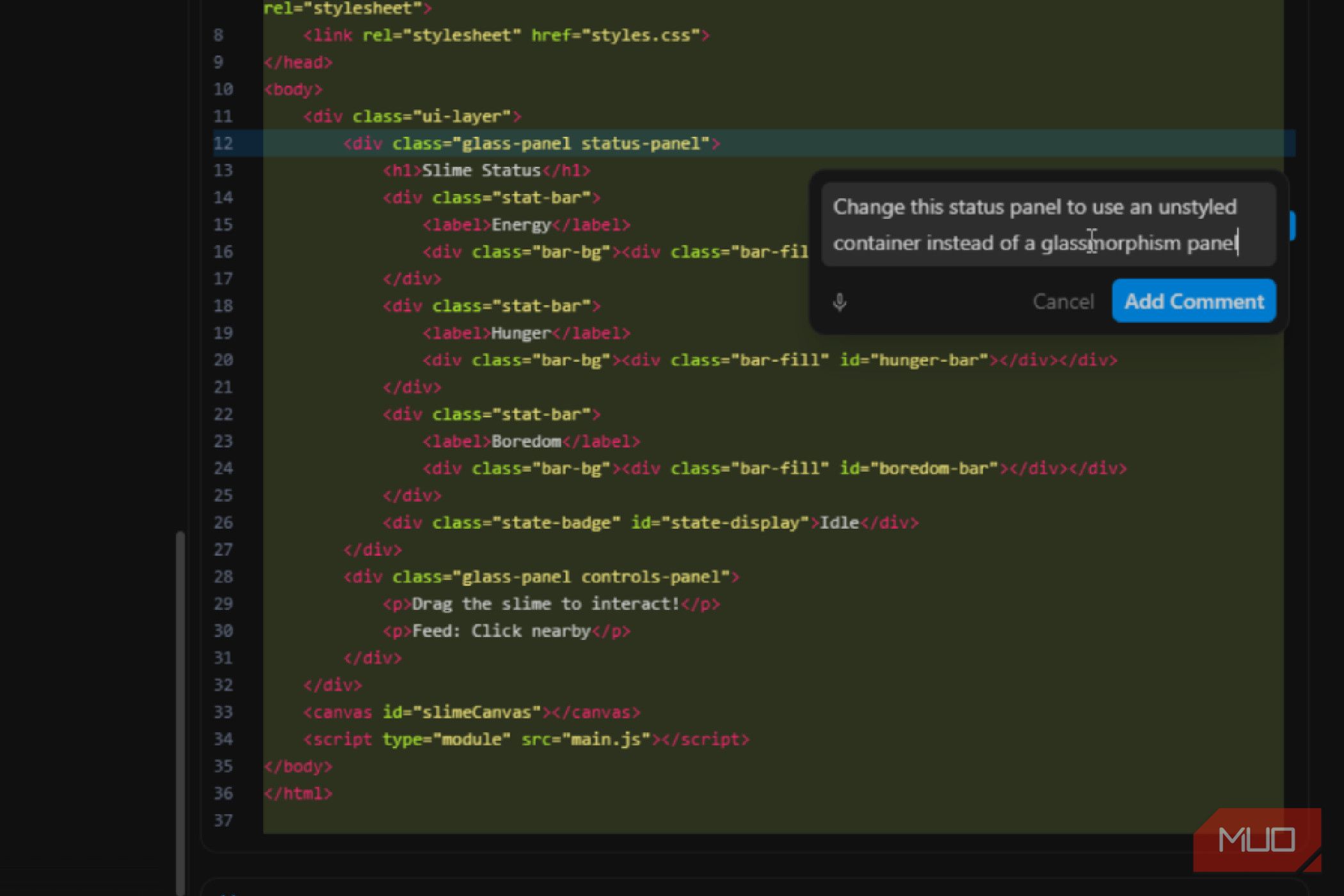Click the ui-layer div line

pyautogui.click(x=413, y=116)
